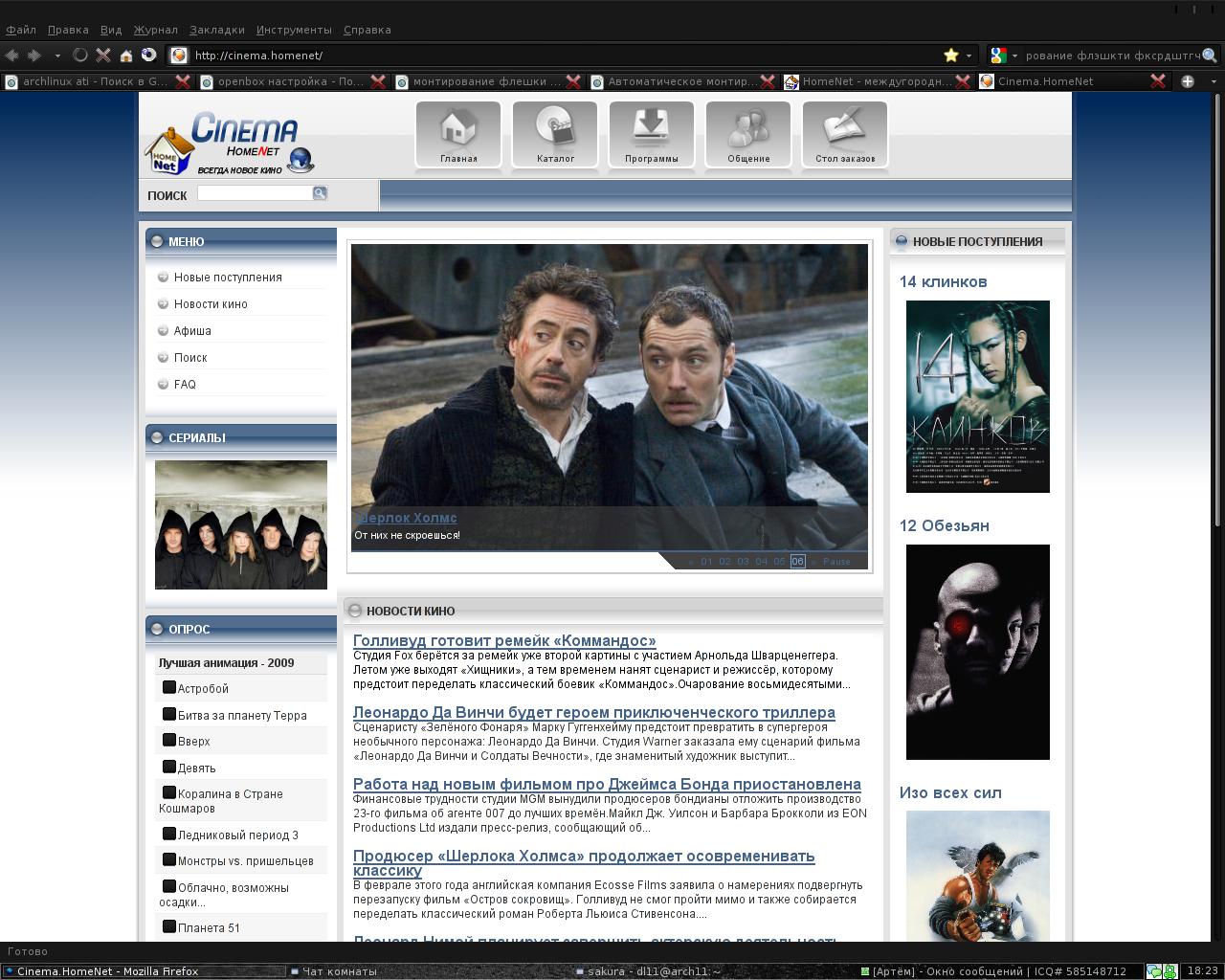Image resolution: width=1225 pixels, height=980 pixels.
Task: Open the FAQ link in the menu
Action: click(185, 385)
